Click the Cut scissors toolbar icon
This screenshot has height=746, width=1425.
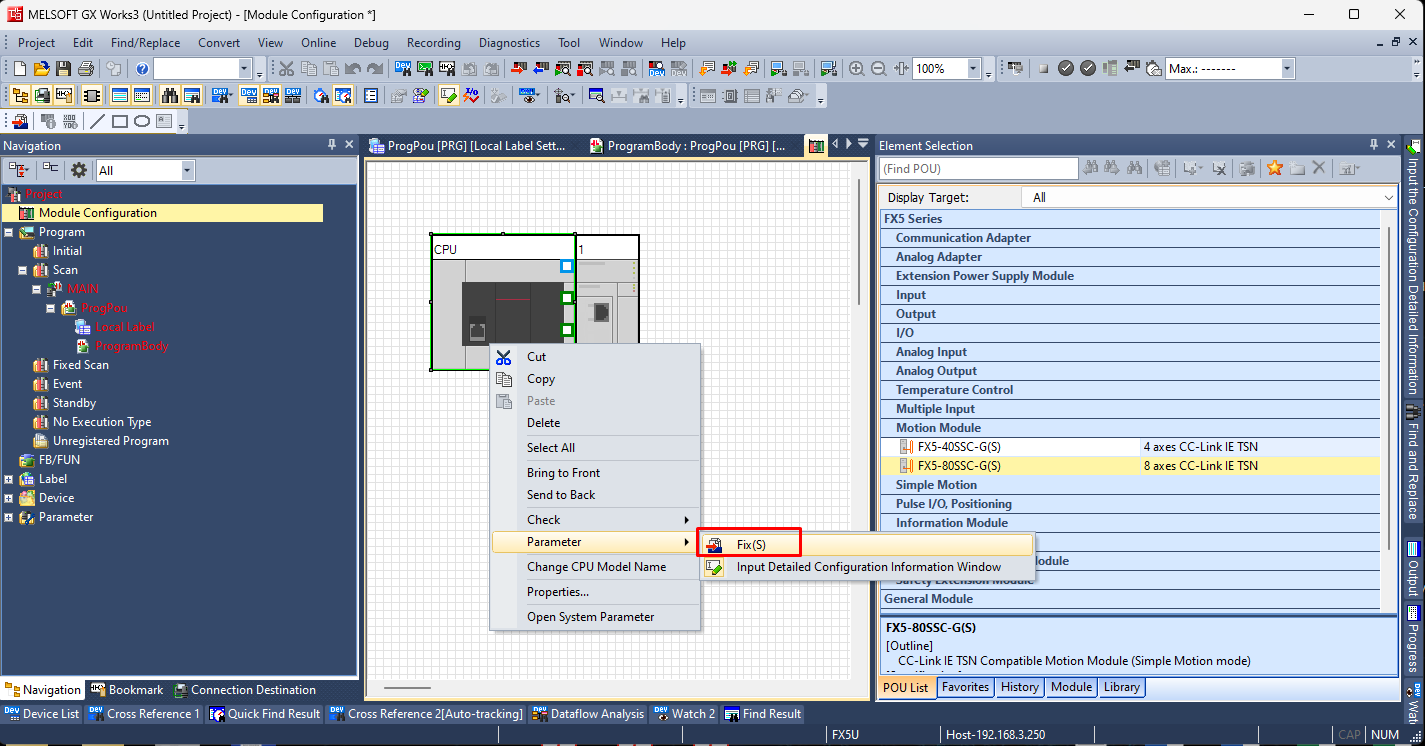(286, 69)
